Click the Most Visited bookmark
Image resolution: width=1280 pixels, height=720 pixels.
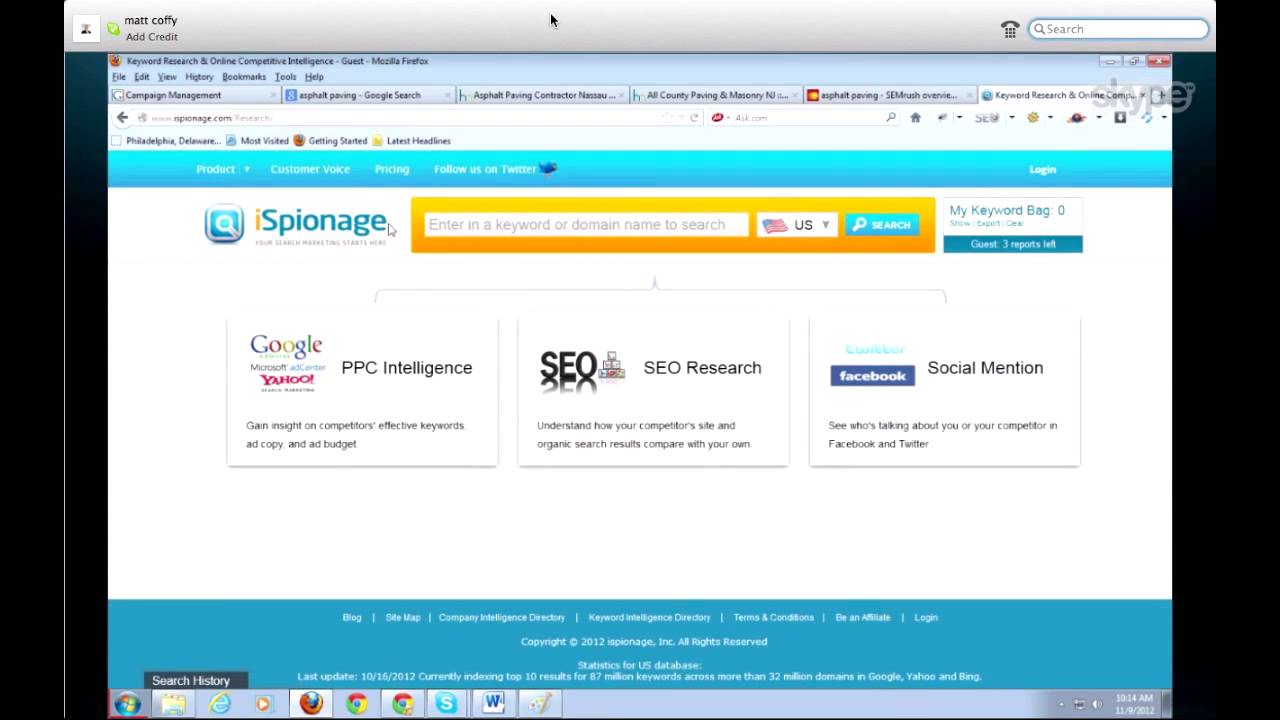pos(257,141)
